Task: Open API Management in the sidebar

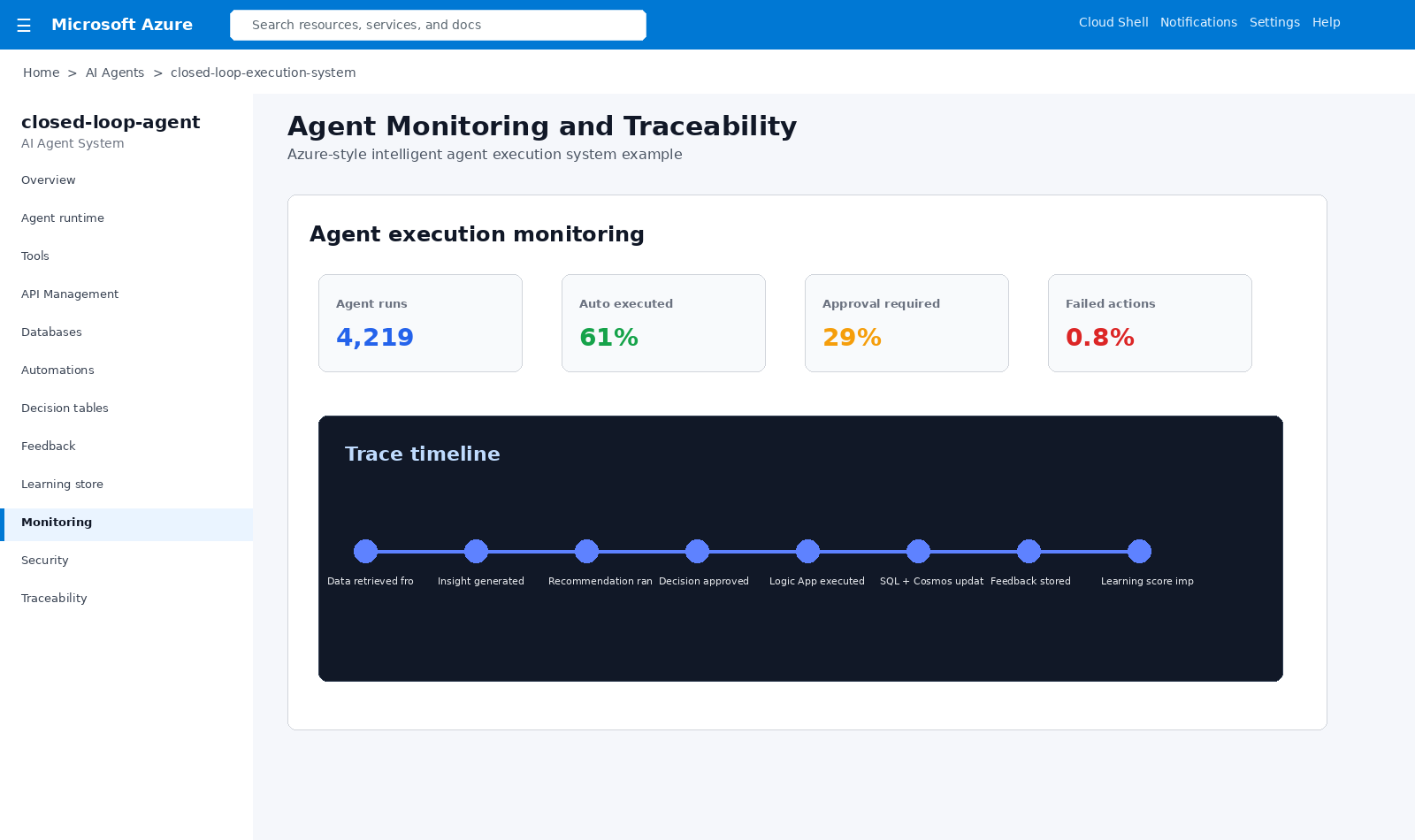Action: 126,294
